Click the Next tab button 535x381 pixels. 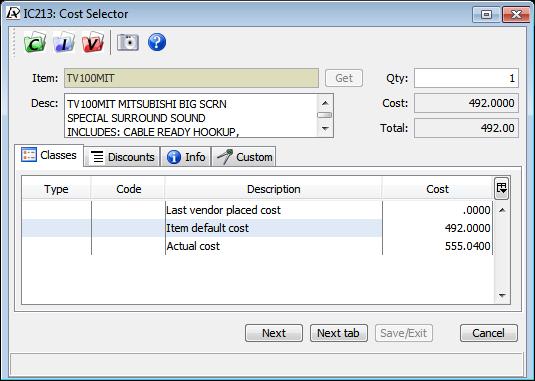(x=338, y=333)
